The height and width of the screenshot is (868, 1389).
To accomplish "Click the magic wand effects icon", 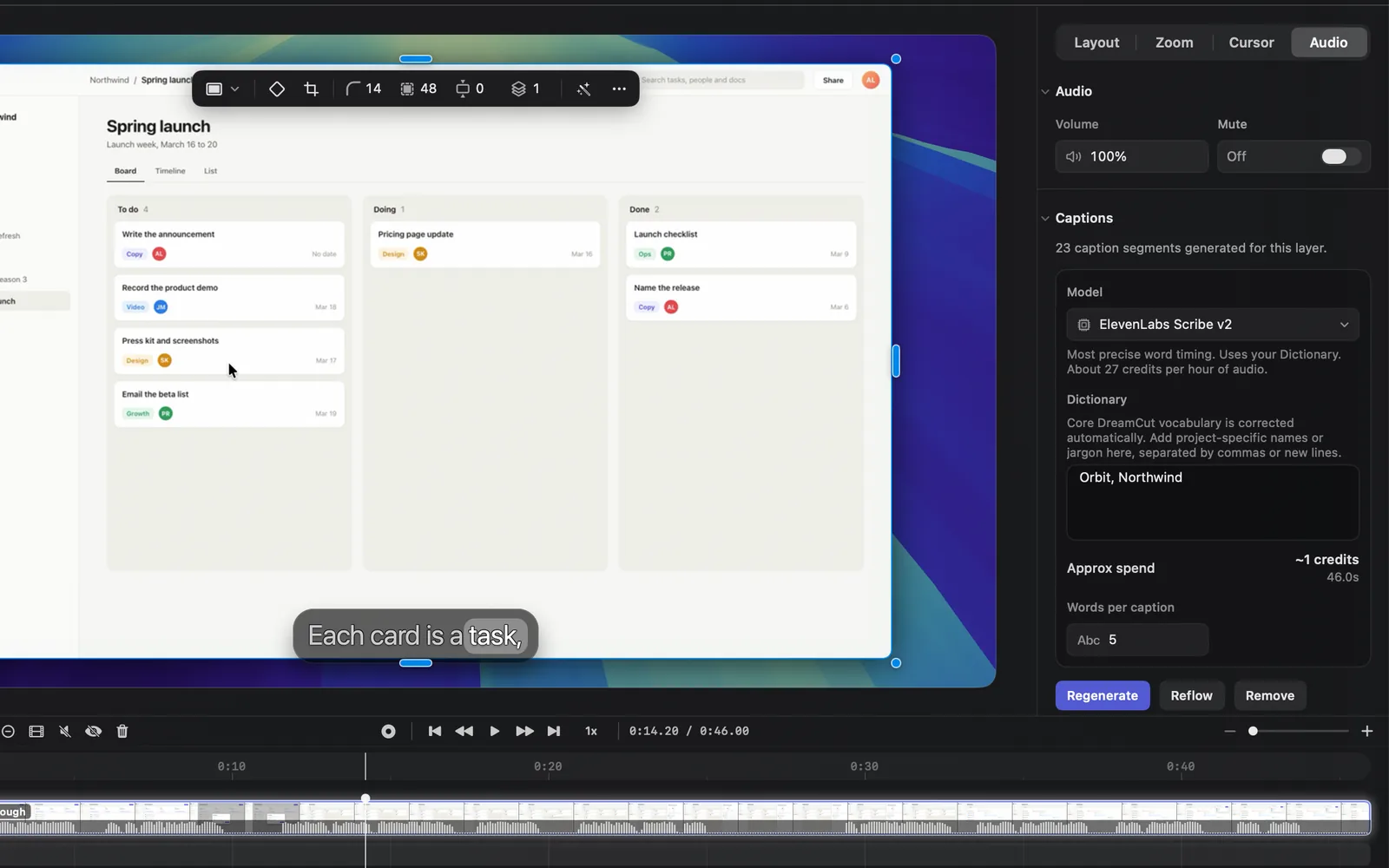I will pos(583,89).
